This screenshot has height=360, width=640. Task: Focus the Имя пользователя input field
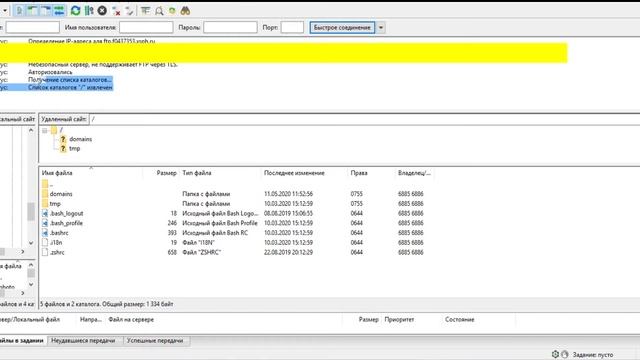tap(146, 27)
